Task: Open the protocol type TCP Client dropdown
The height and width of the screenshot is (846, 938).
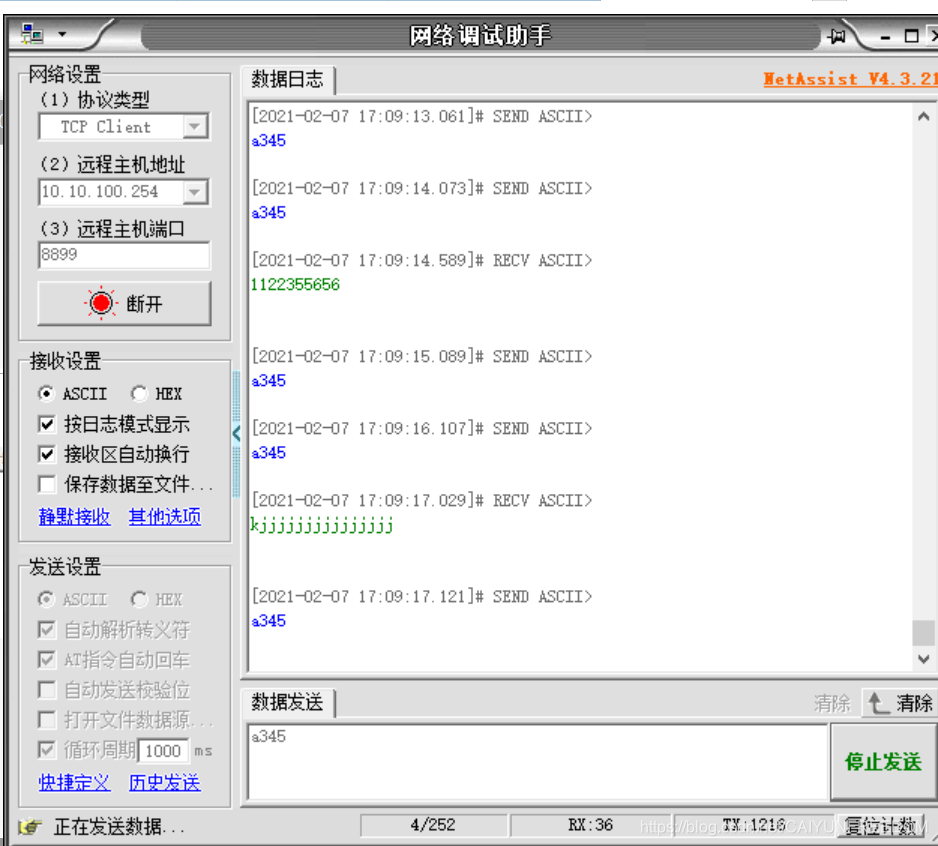Action: point(124,127)
